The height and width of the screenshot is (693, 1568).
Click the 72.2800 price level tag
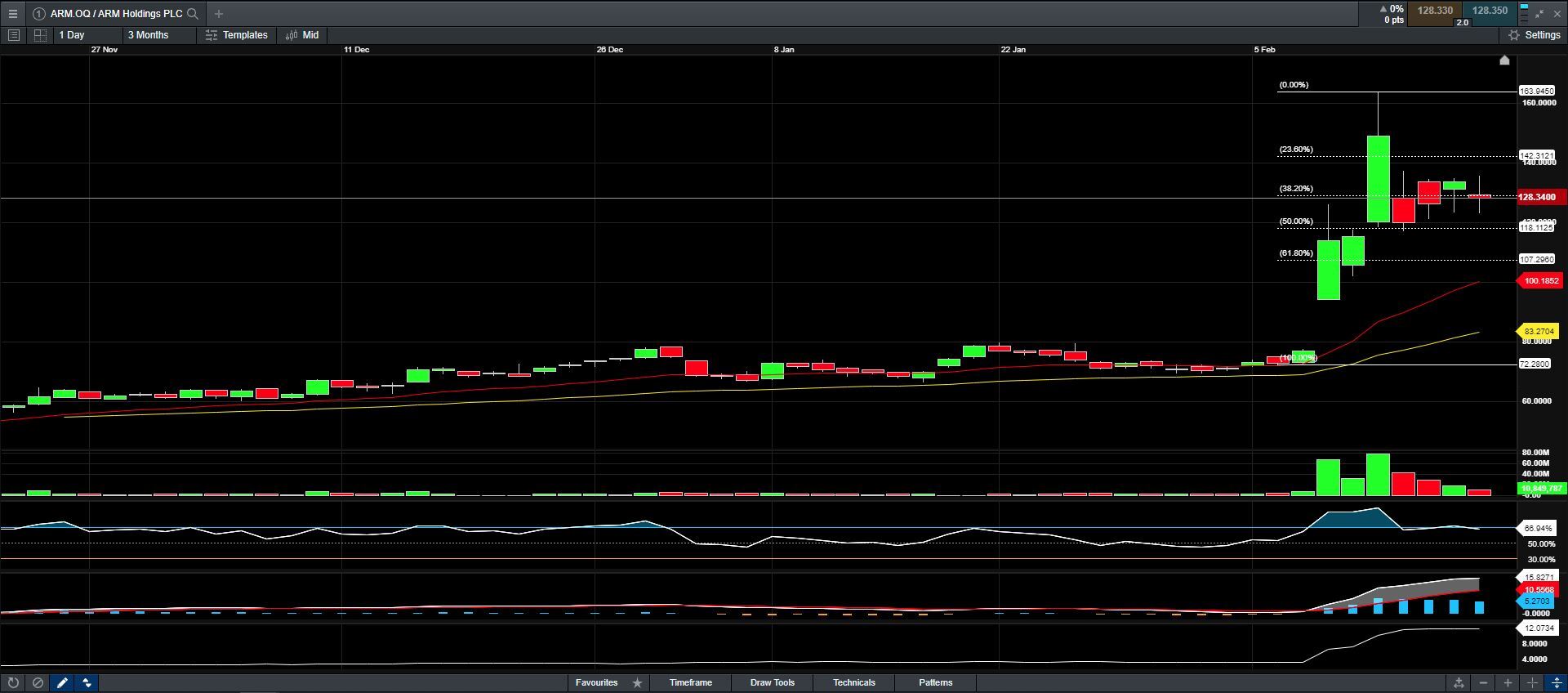1535,364
